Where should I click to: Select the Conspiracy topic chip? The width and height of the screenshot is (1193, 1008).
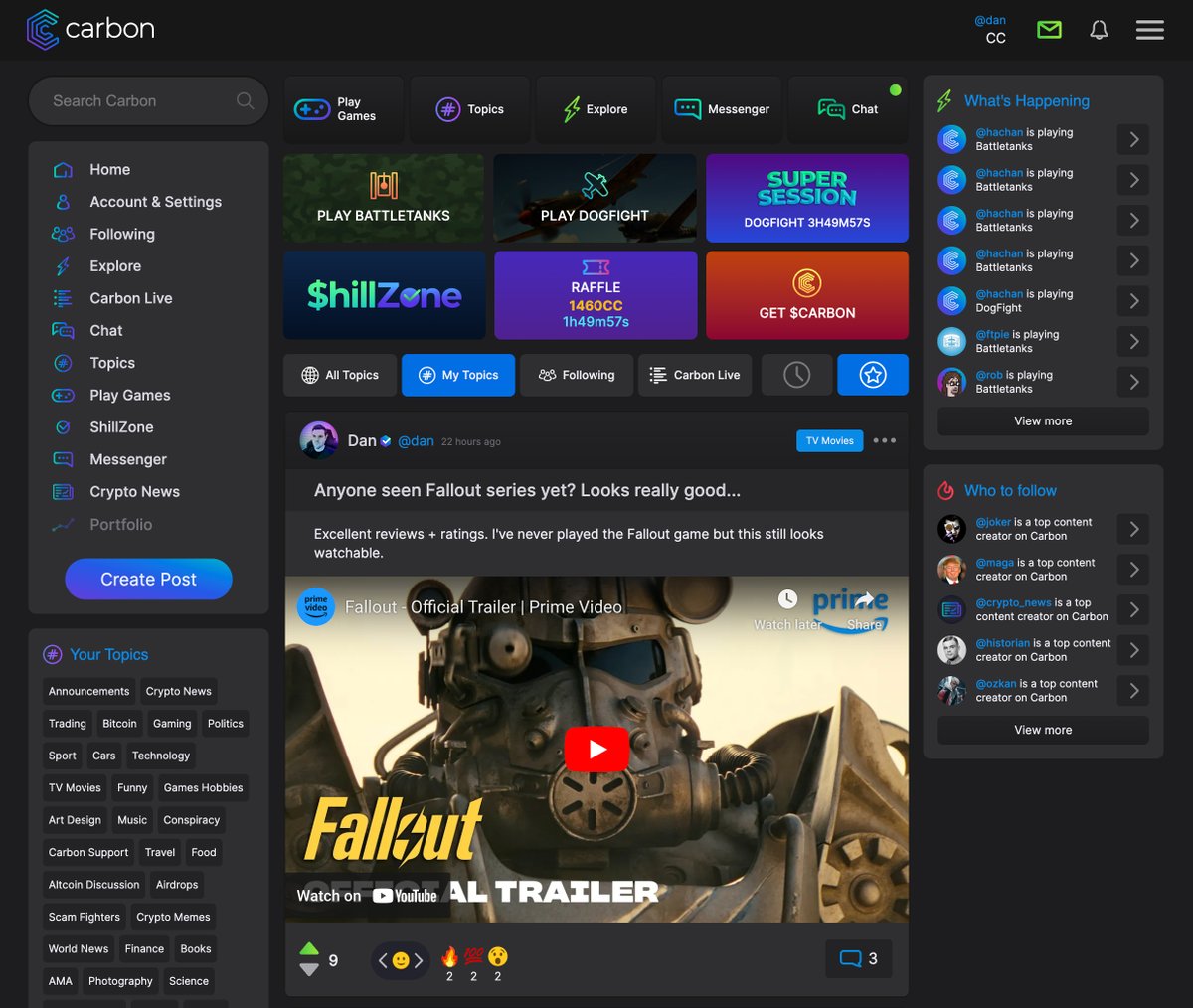coord(192,820)
